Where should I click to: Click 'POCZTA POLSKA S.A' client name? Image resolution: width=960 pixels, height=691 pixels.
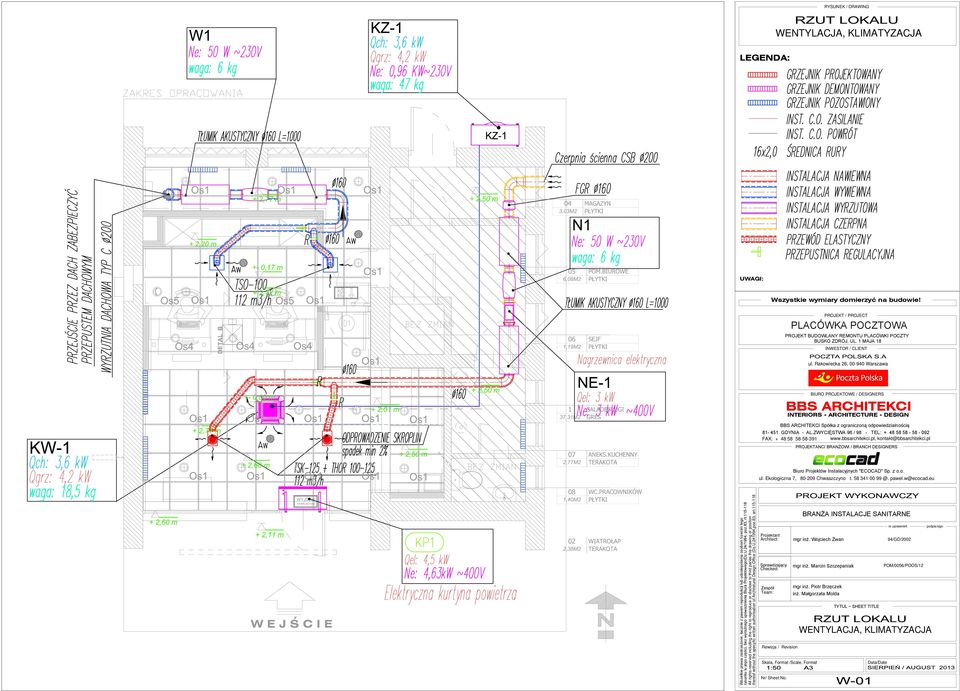[x=848, y=356]
